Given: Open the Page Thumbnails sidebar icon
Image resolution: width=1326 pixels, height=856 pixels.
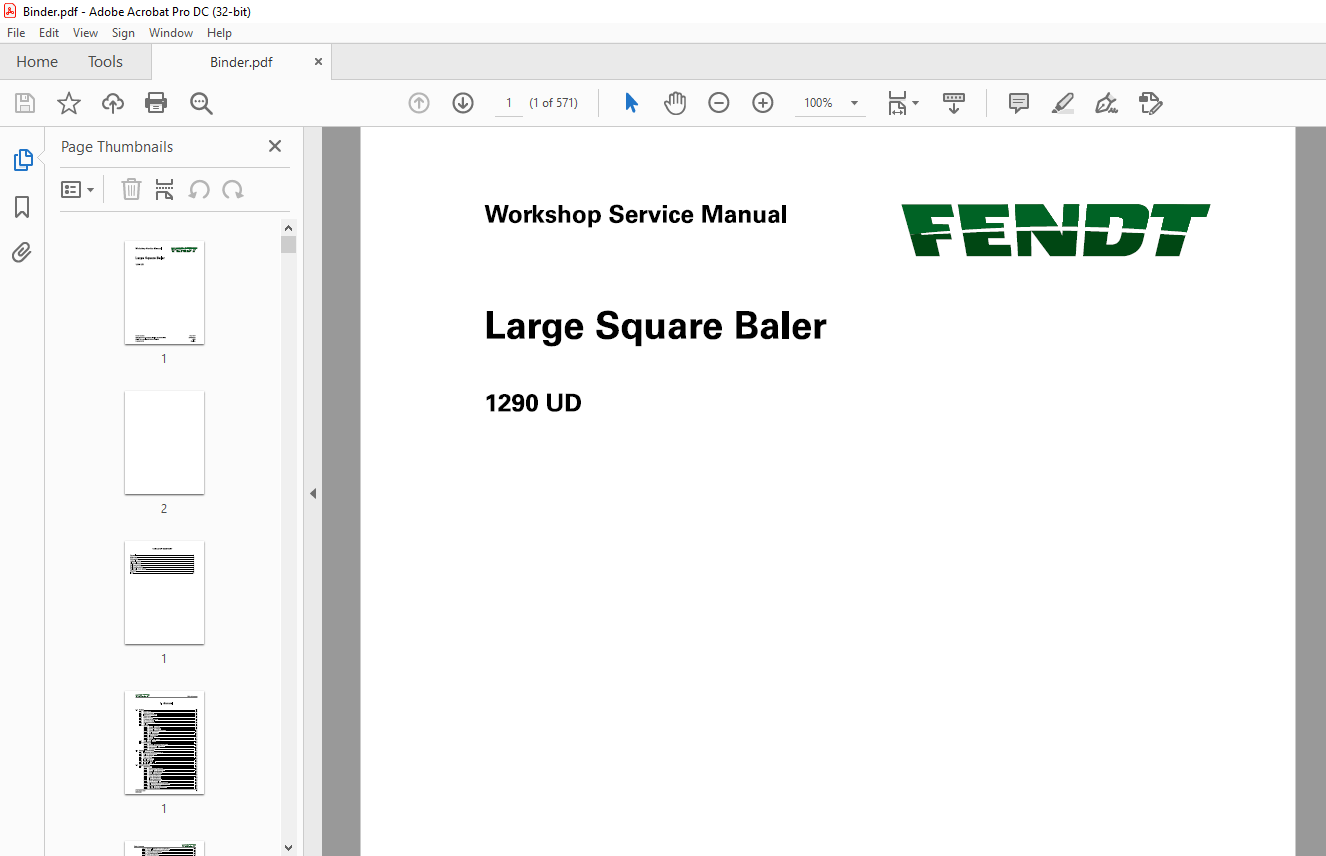Looking at the screenshot, I should pos(22,160).
